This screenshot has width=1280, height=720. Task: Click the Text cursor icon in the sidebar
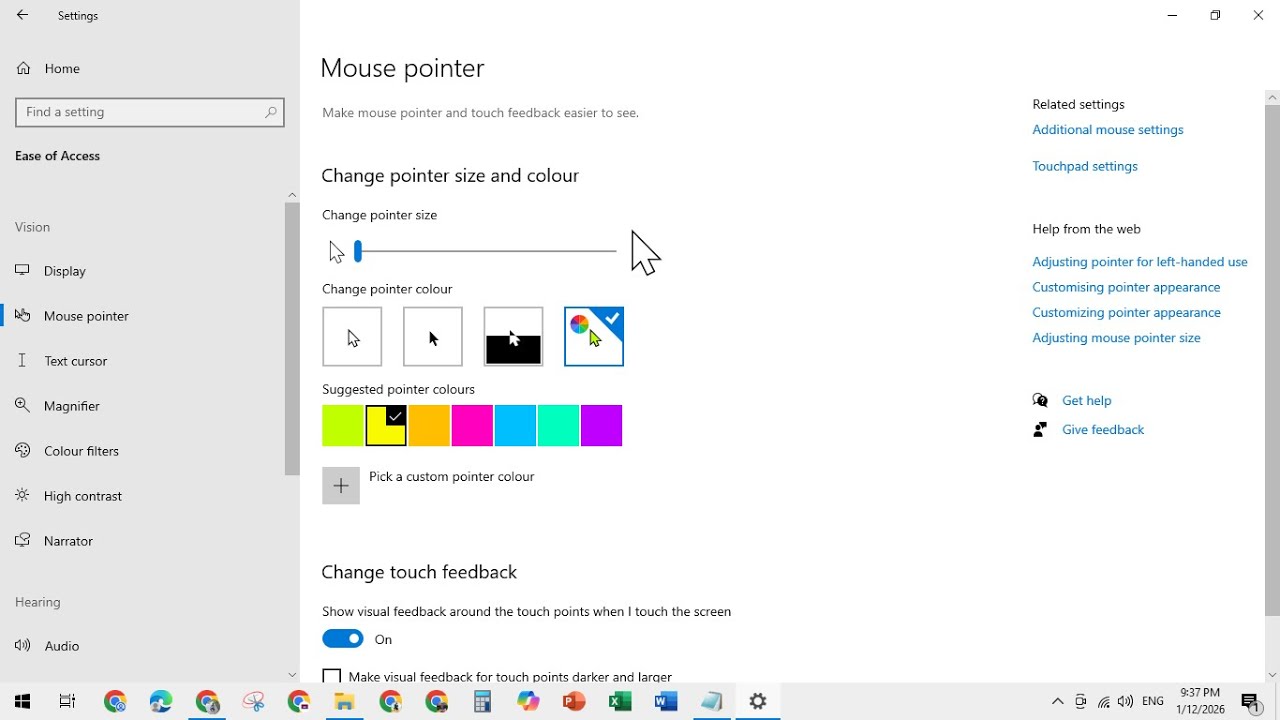(22, 361)
